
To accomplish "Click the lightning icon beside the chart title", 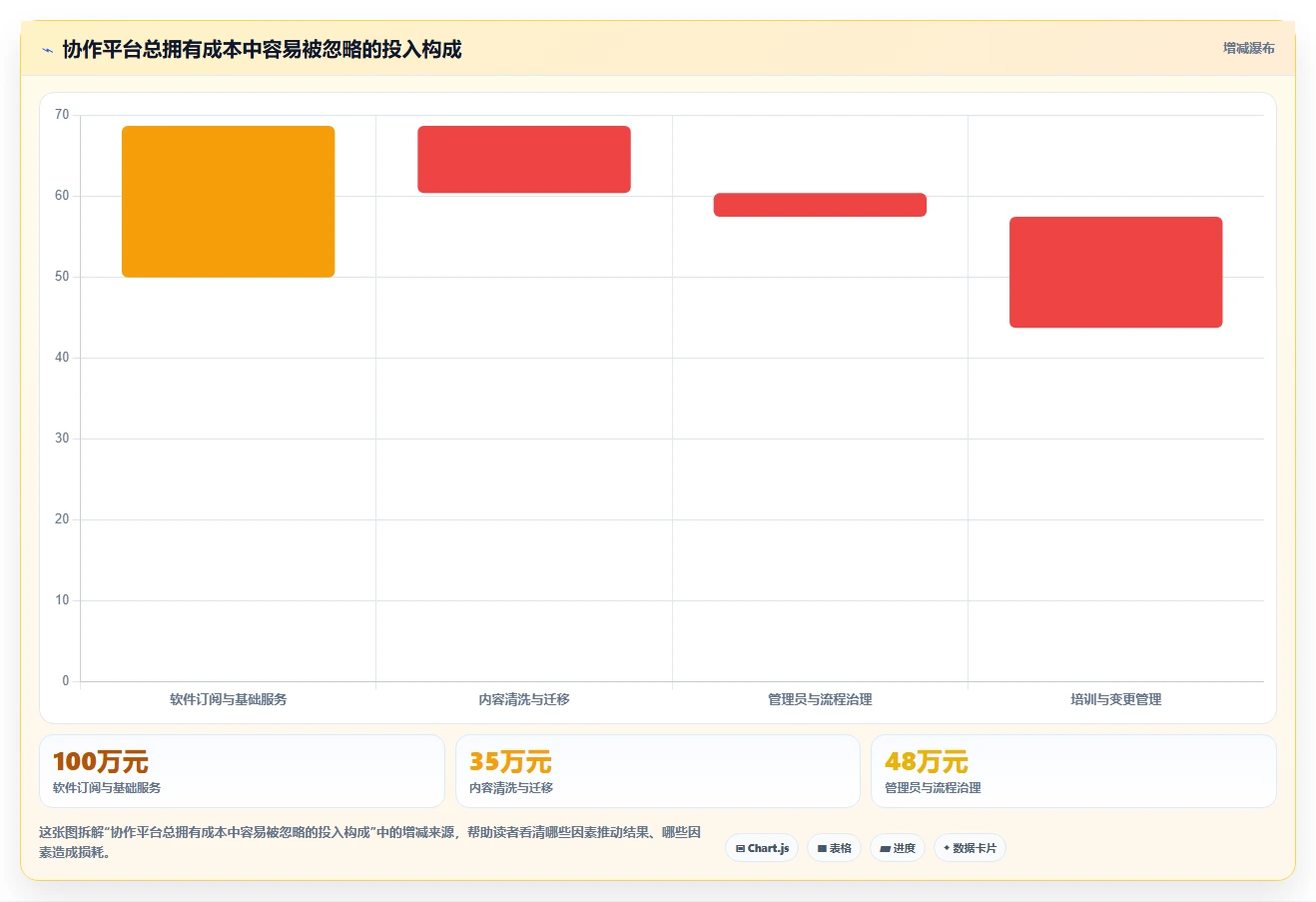I will [x=47, y=50].
